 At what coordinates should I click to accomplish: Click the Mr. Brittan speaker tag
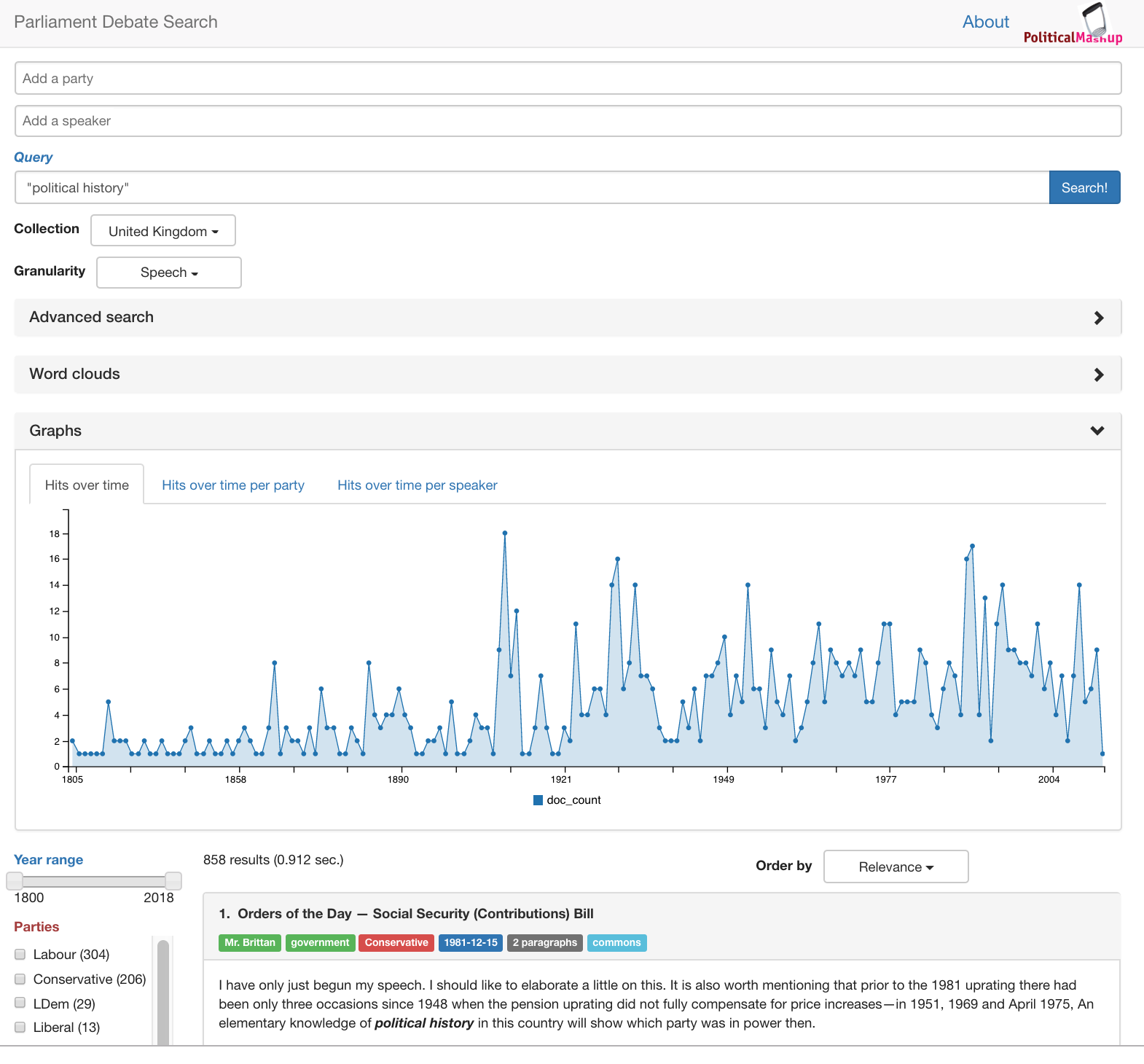click(249, 943)
